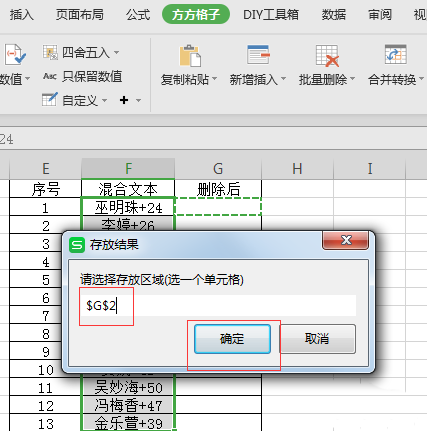
Task: Click the 数值 document checkmark icon
Action: [x=15, y=55]
